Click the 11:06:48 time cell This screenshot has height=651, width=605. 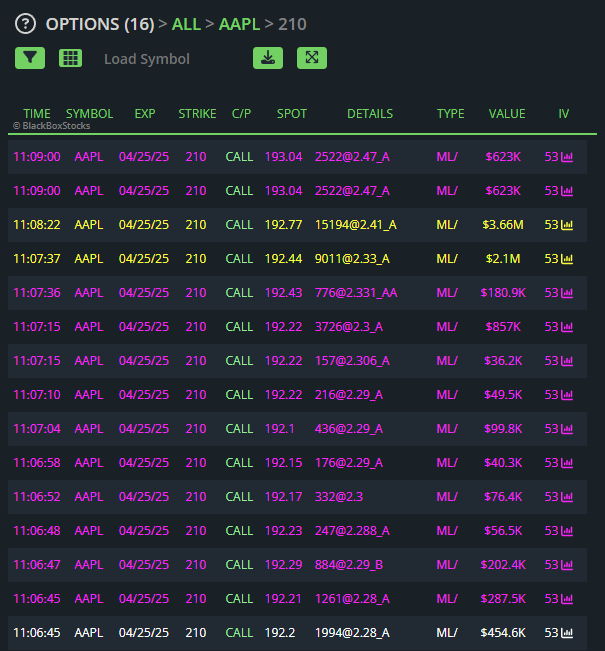37,531
